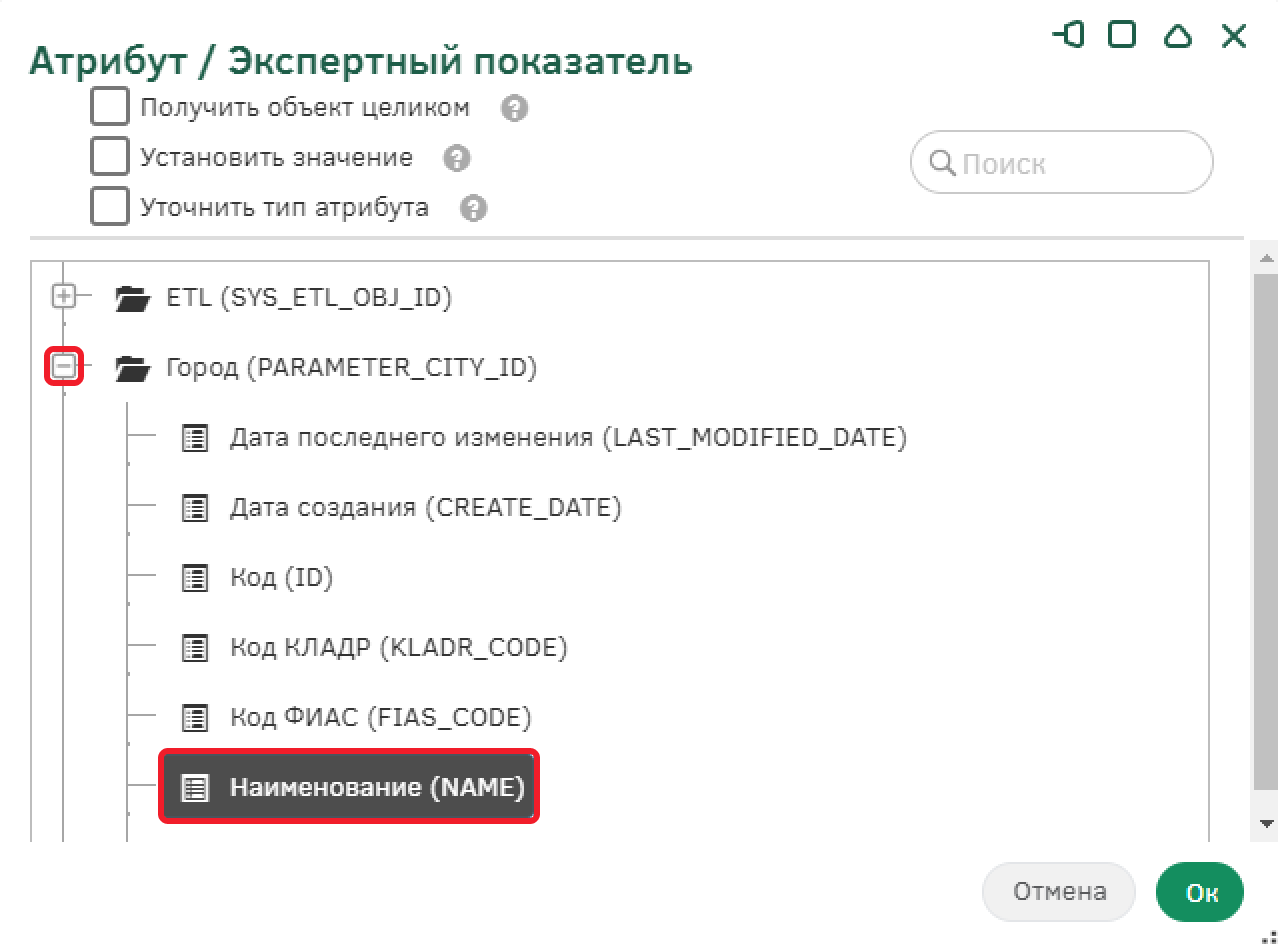The width and height of the screenshot is (1278, 944).
Task: Click help icon beside Уточнить тип атрибута
Action: click(473, 208)
